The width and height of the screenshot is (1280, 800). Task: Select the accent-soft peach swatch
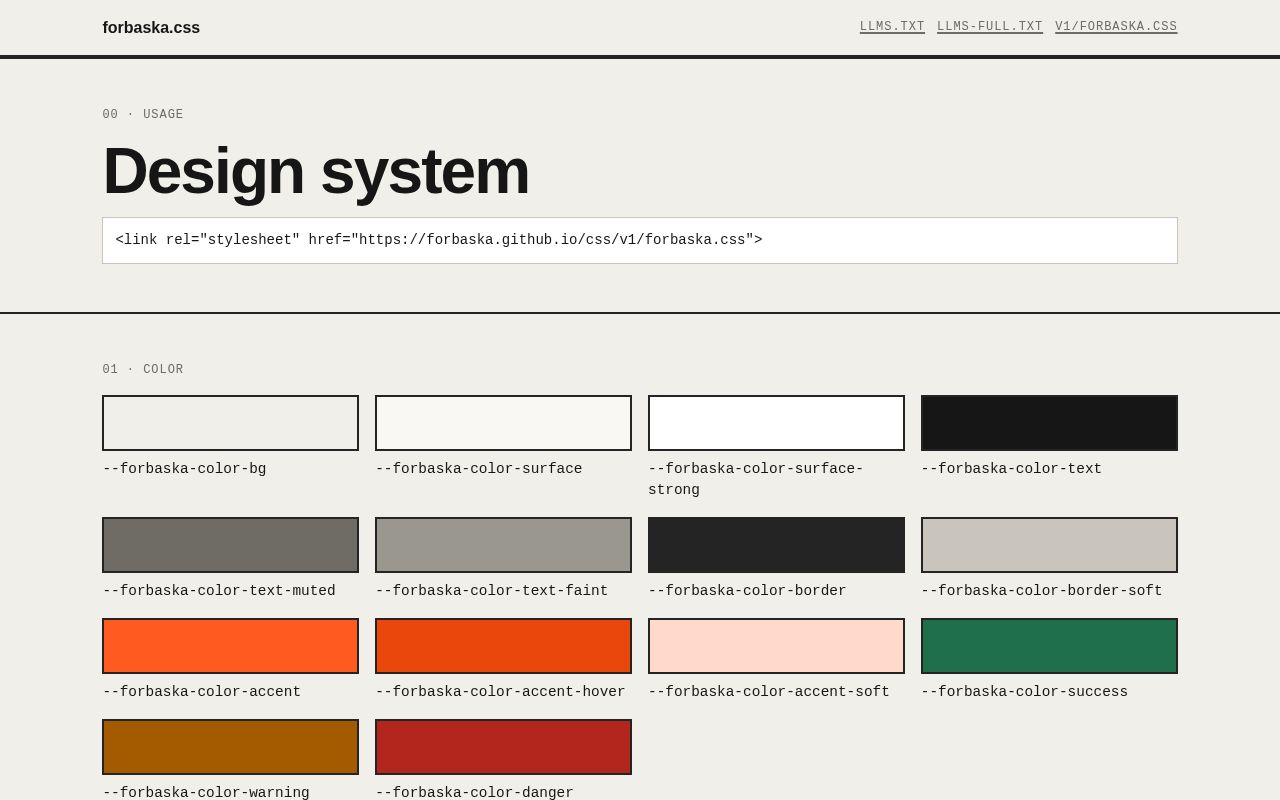coord(776,646)
